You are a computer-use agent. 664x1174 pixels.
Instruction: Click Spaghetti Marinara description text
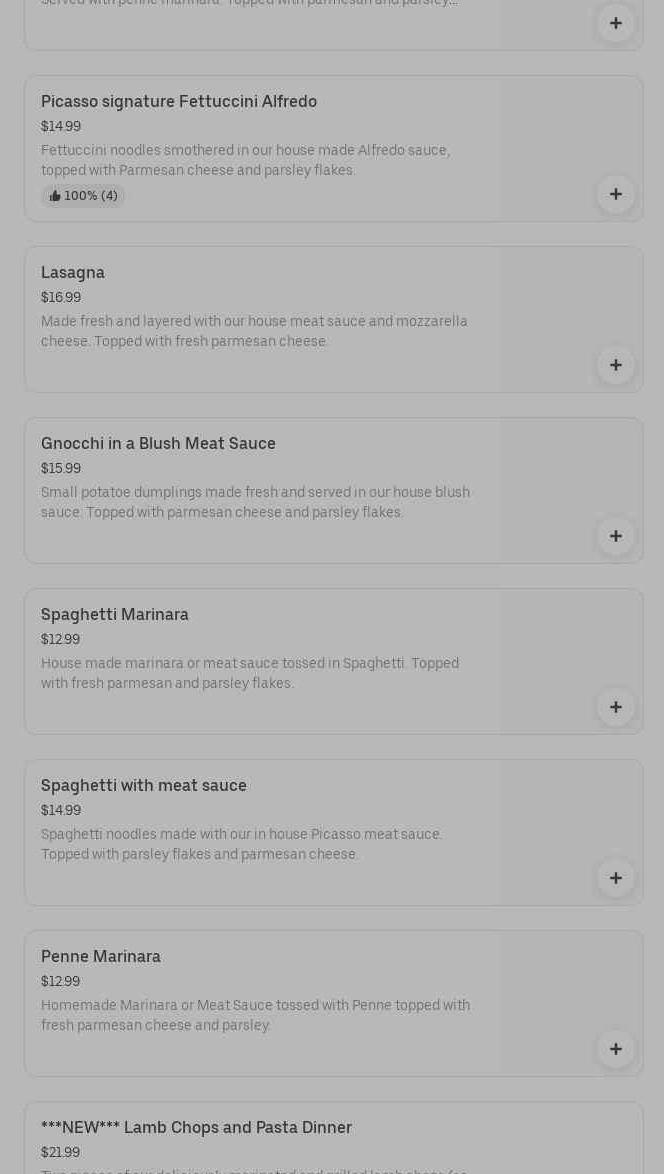tap(250, 674)
